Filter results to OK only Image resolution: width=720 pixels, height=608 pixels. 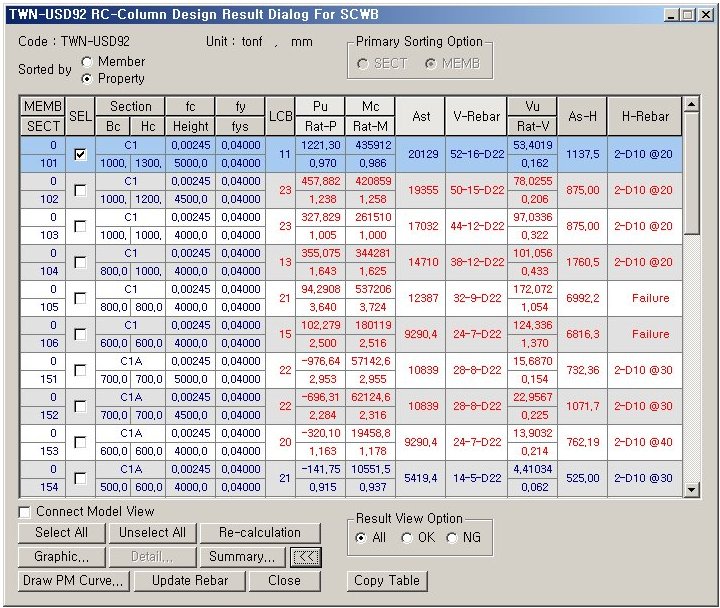[407, 538]
